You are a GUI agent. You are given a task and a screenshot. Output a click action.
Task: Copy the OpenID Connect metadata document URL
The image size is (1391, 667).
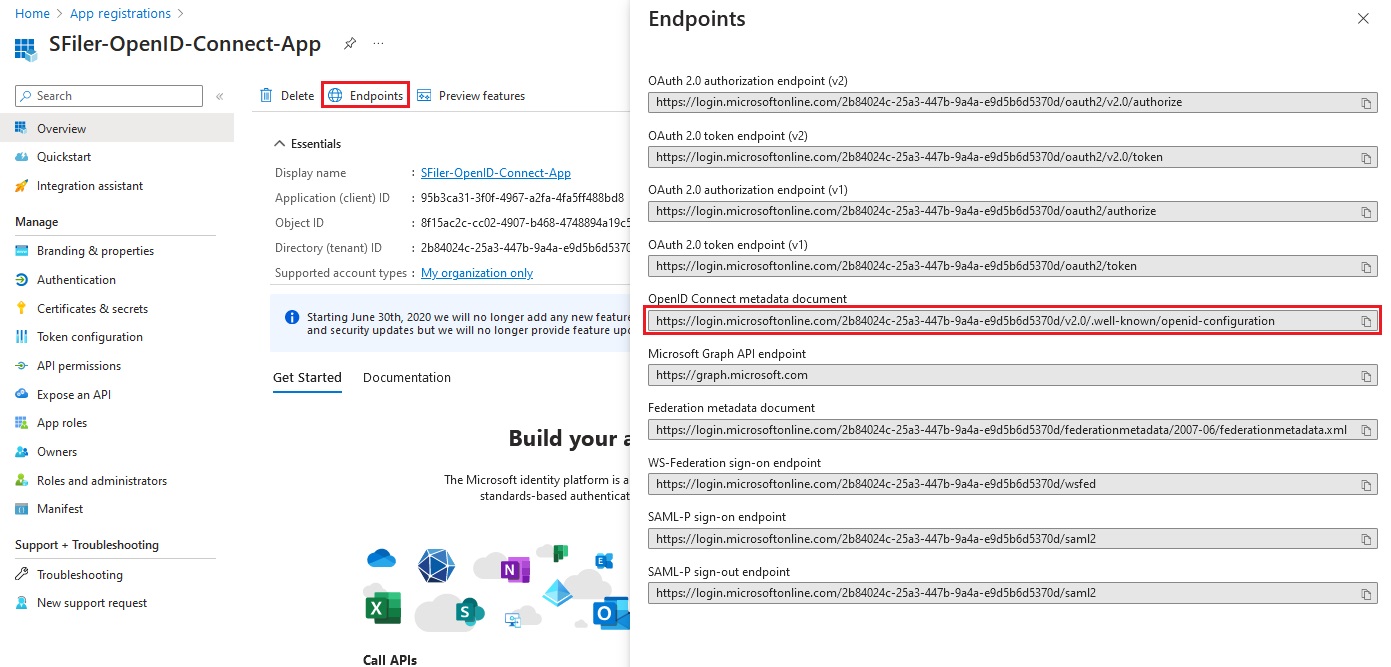tap(1366, 321)
